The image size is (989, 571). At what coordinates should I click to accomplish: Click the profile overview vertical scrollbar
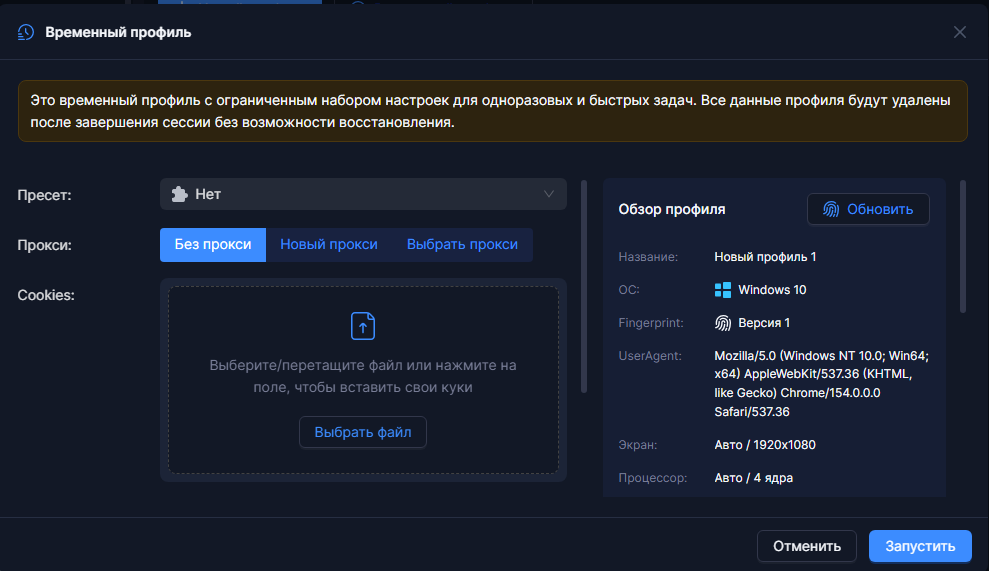pos(963,246)
